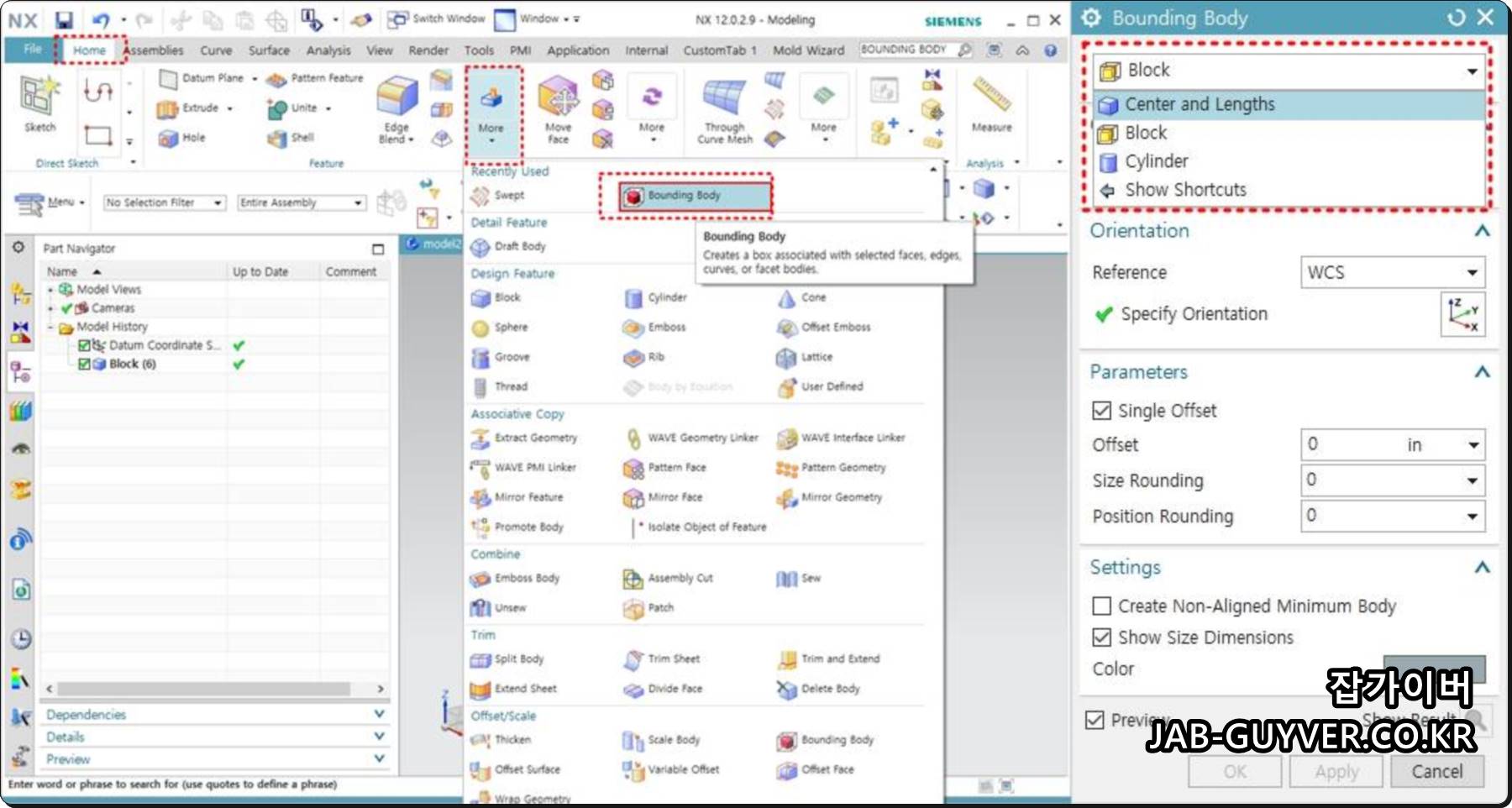Open the Mold Wizard tab
The width and height of the screenshot is (1512, 808).
coord(809,51)
